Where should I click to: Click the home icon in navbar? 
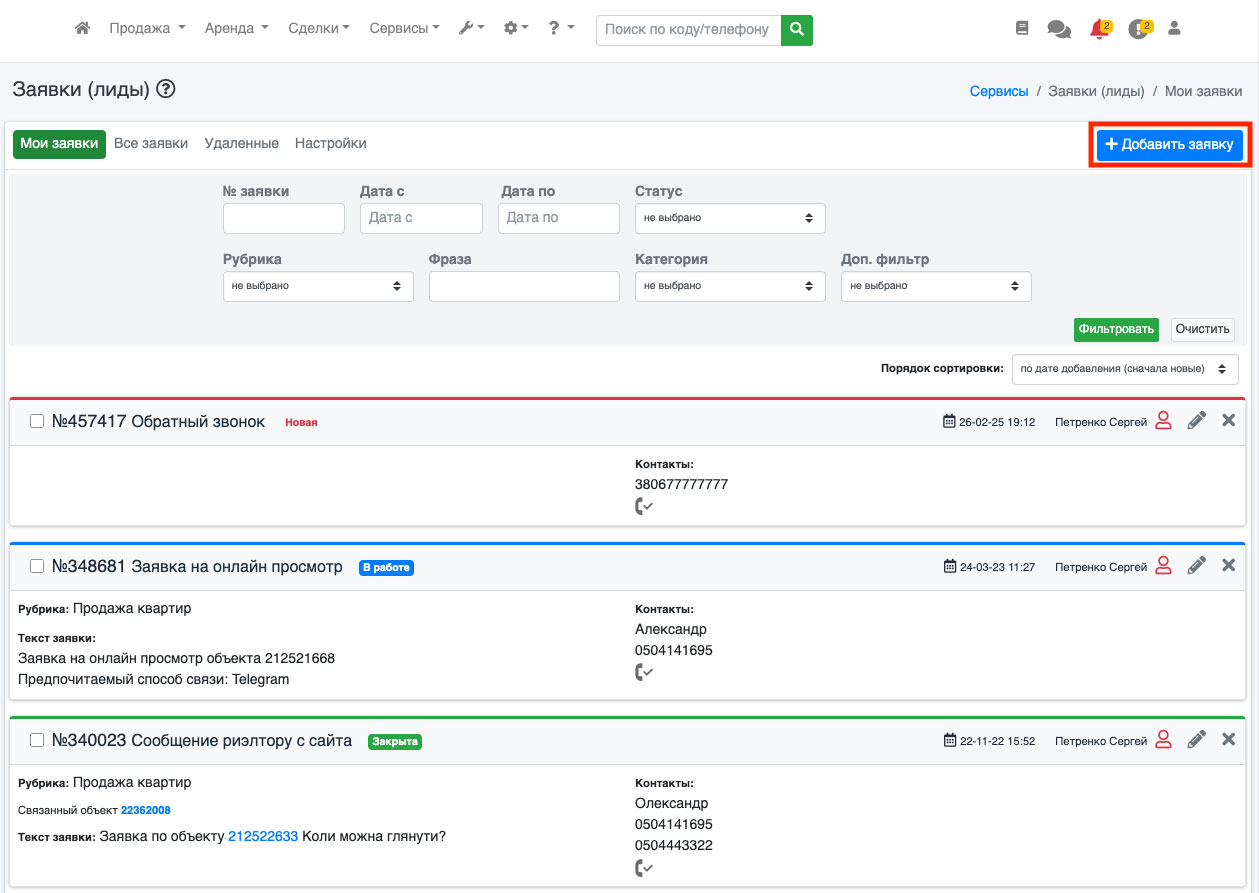coord(83,29)
